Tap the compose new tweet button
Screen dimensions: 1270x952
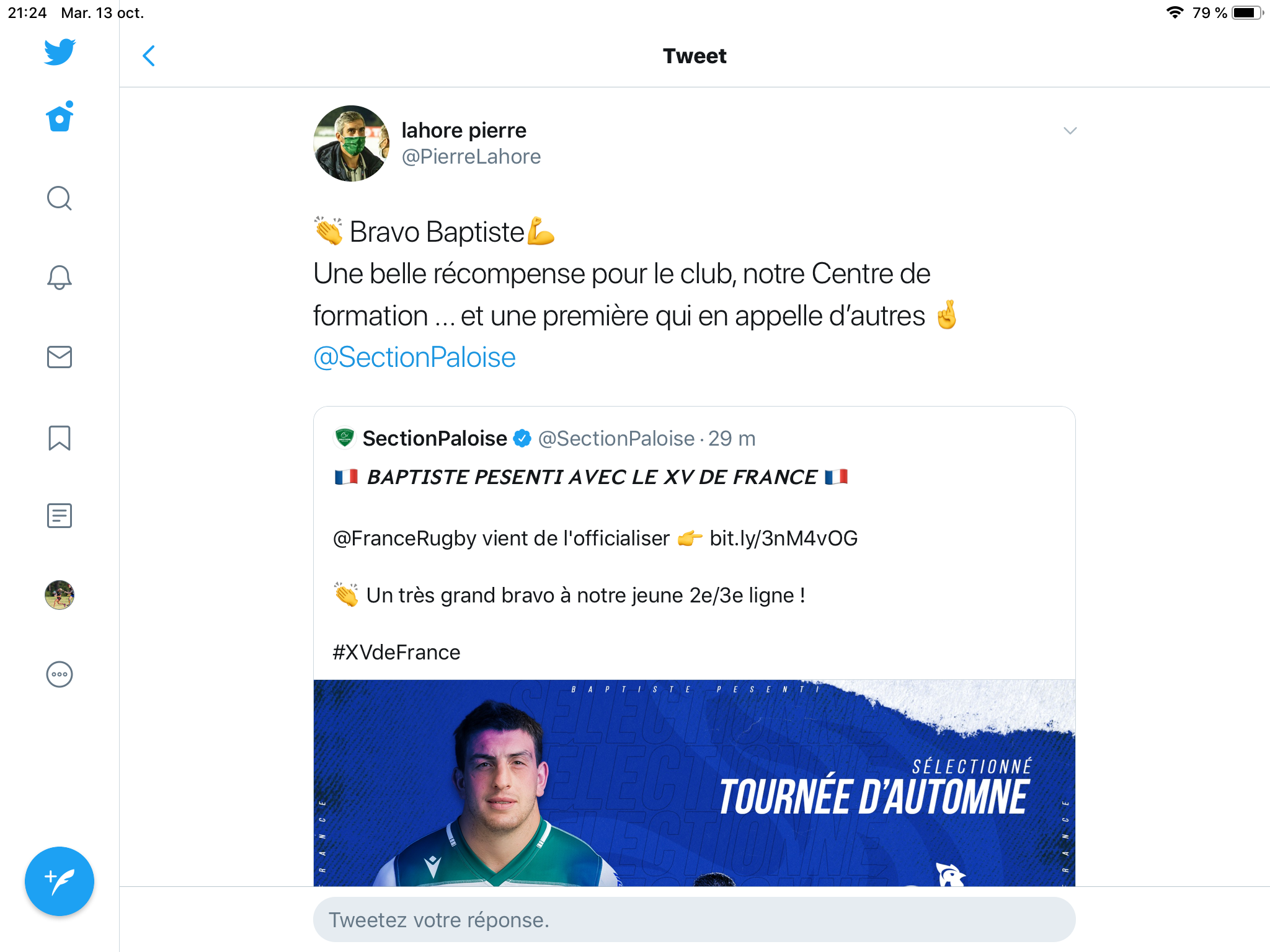[60, 881]
